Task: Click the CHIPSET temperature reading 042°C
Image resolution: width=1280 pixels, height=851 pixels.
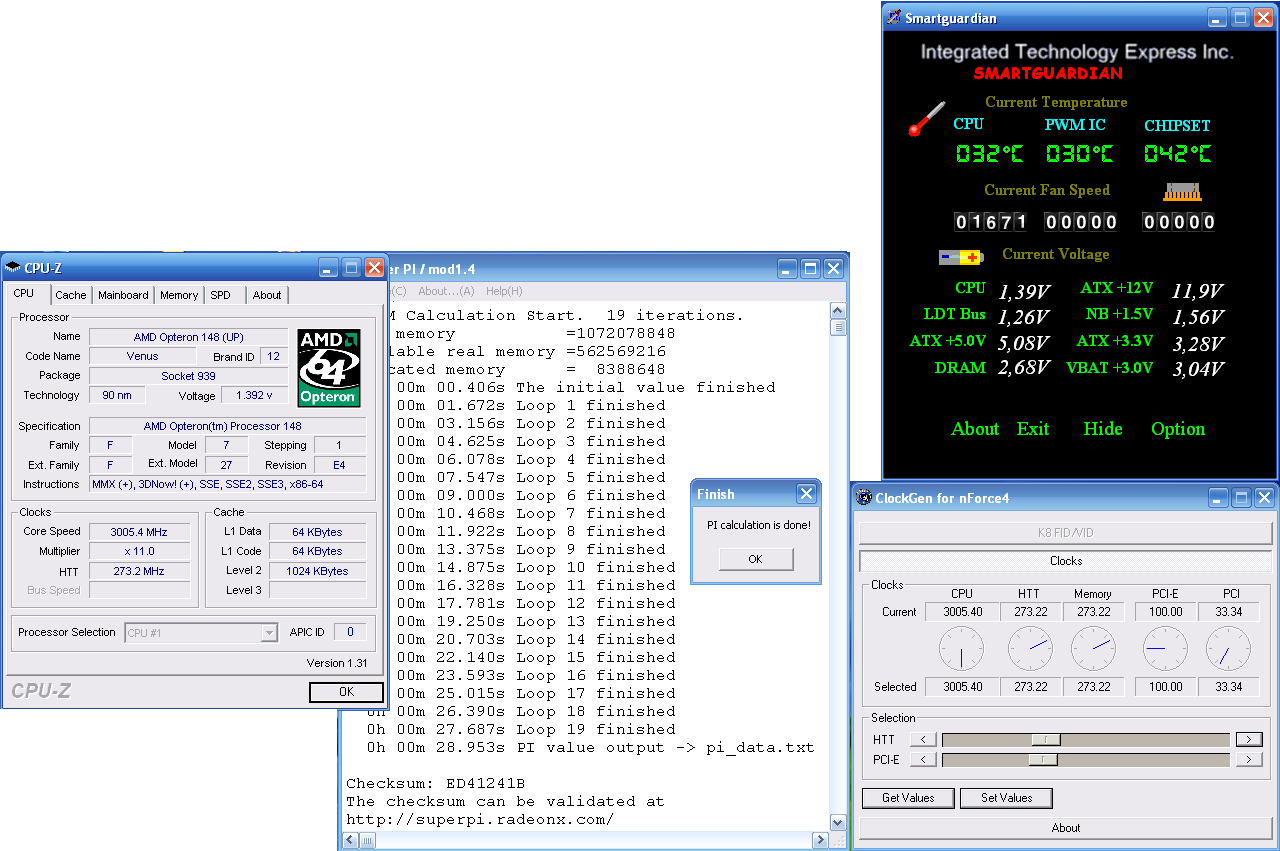Action: click(x=1177, y=154)
